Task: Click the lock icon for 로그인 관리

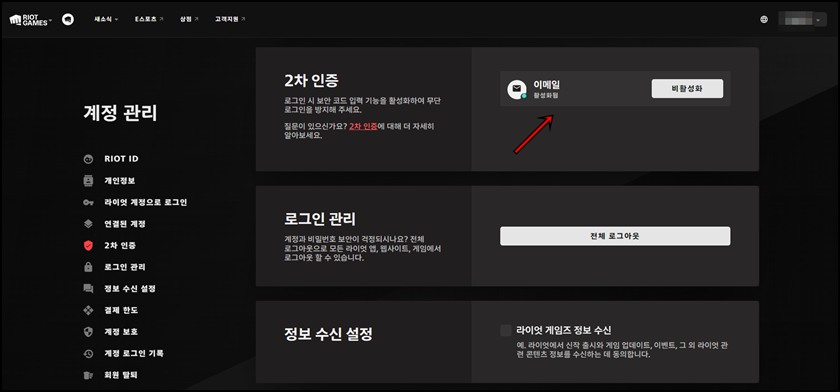Action: (x=88, y=267)
